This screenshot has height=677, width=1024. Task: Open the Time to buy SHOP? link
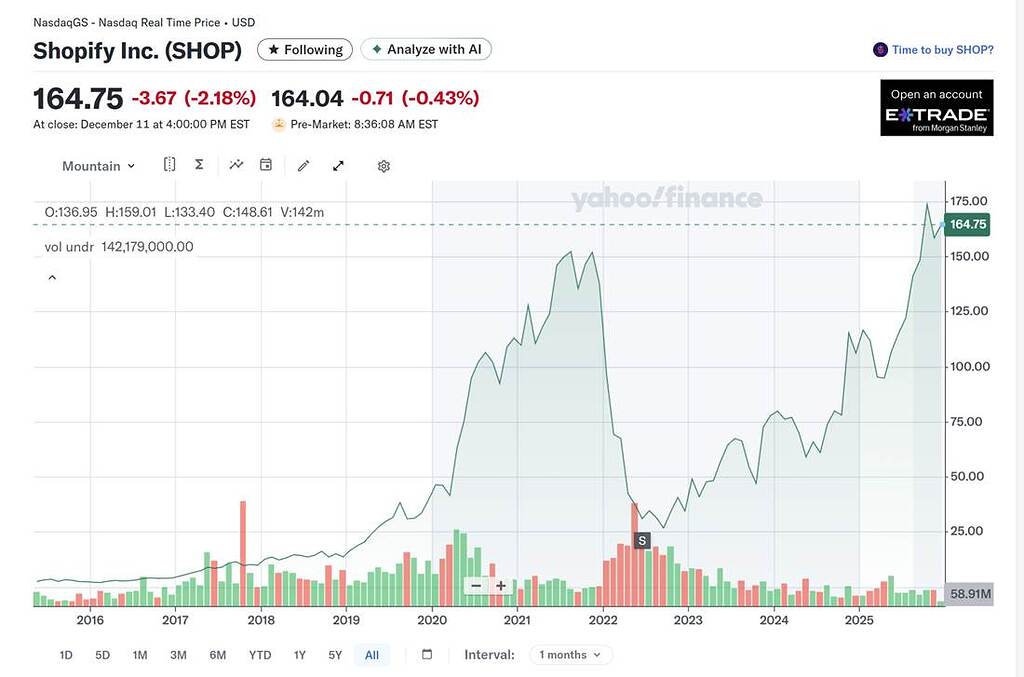coord(936,48)
